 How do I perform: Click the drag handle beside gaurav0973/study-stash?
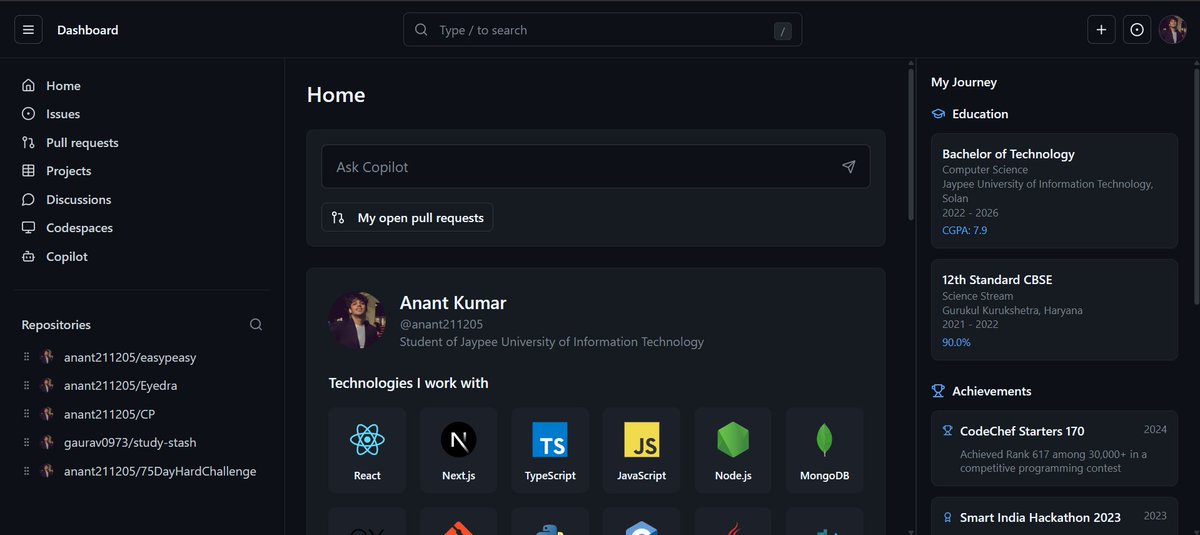27,442
